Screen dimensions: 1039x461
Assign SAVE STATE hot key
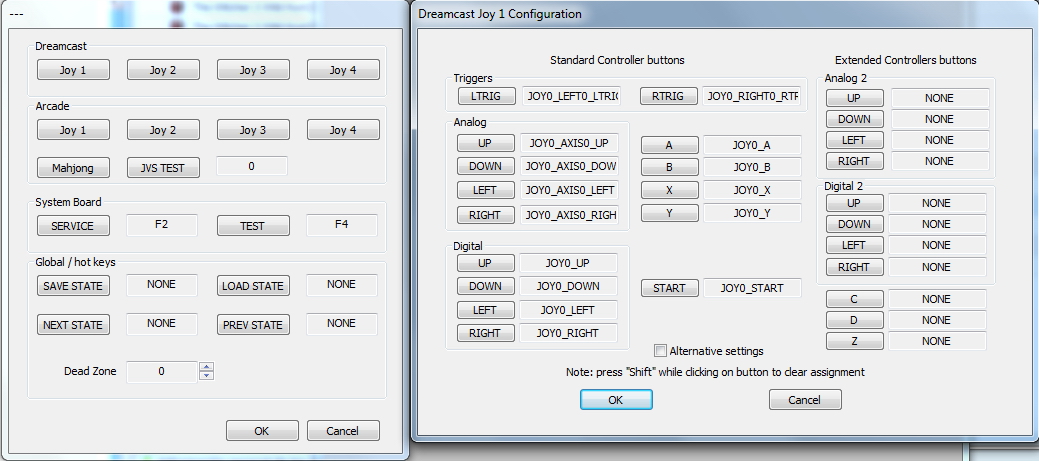tap(73, 285)
